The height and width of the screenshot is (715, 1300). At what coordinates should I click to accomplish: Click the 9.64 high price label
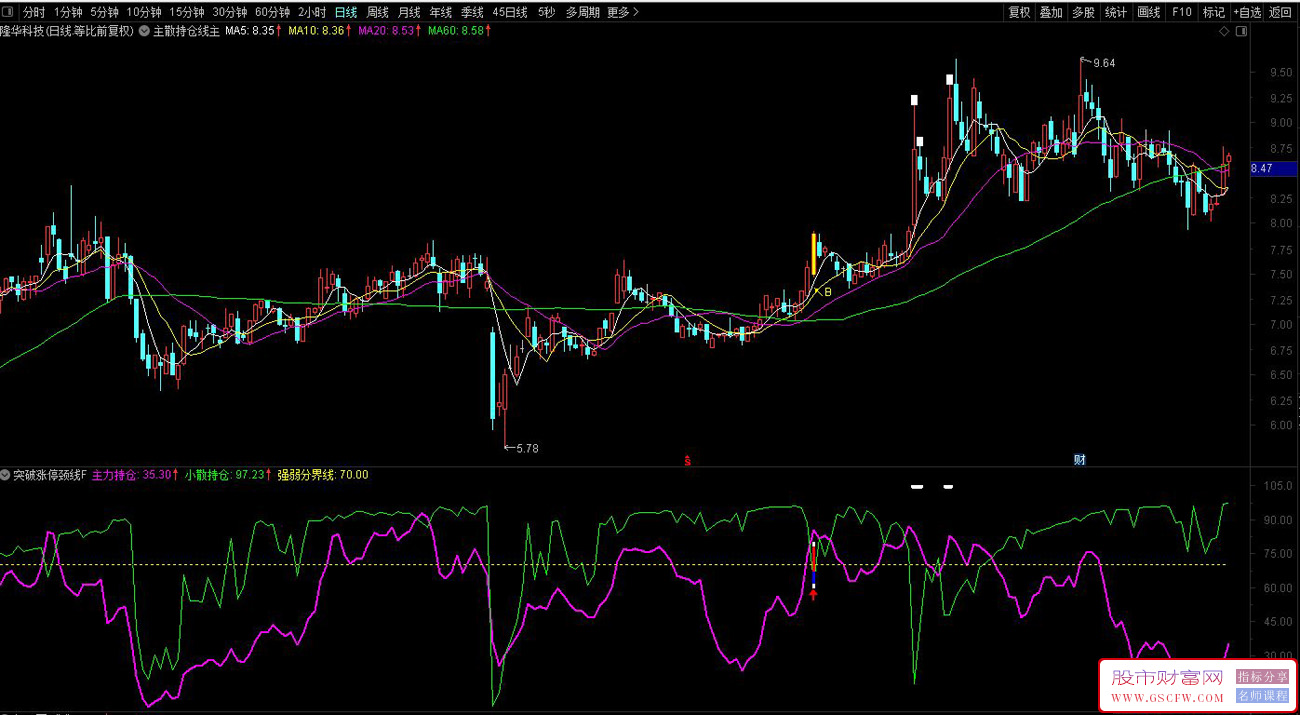pos(1103,63)
